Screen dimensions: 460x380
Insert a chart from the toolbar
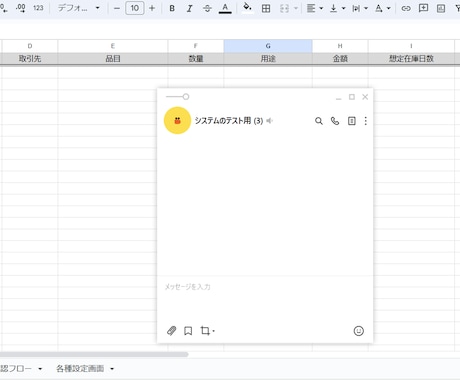pyautogui.click(x=441, y=8)
